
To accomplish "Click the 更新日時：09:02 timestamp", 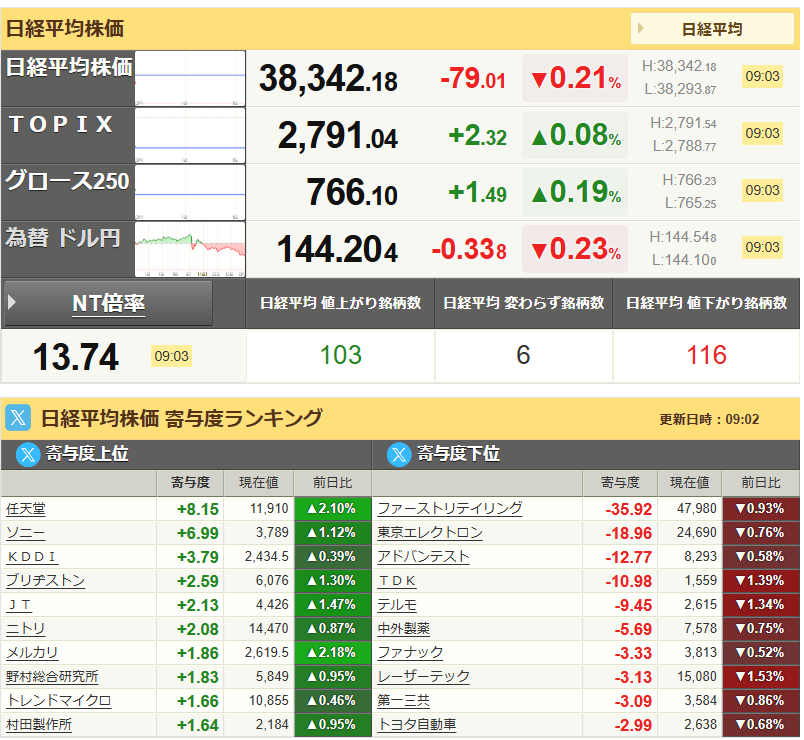I will tap(709, 419).
